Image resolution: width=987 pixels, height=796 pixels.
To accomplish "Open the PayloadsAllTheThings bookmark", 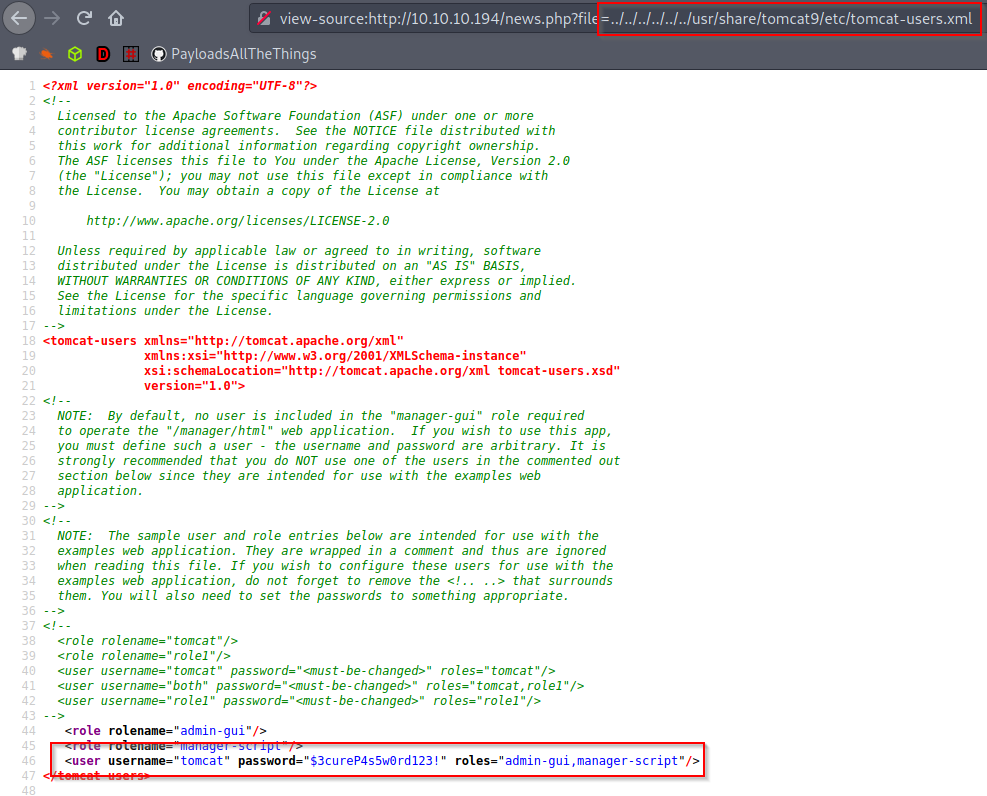I will [x=233, y=54].
